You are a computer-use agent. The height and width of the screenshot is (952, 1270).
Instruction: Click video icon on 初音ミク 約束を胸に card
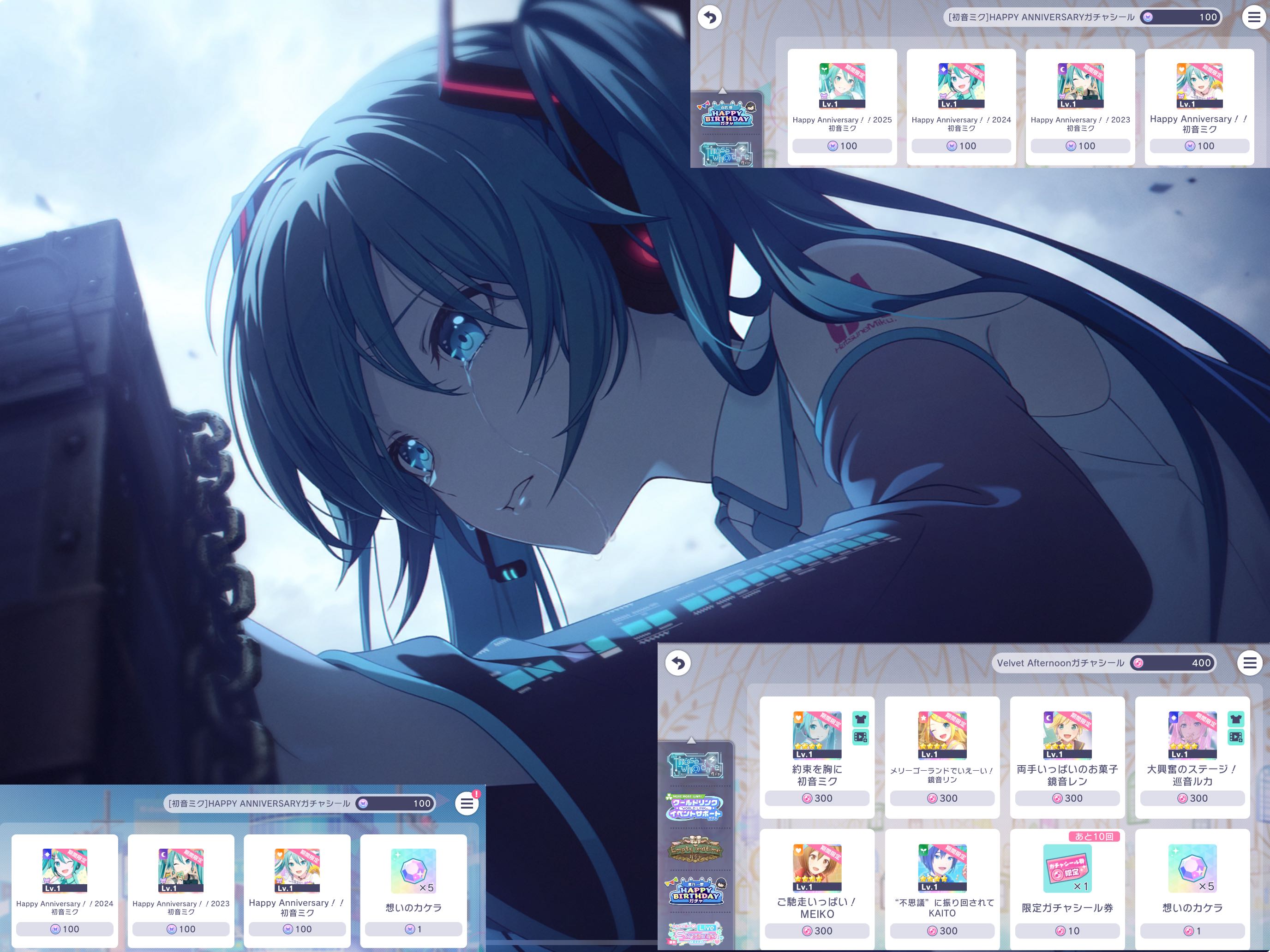tap(860, 737)
